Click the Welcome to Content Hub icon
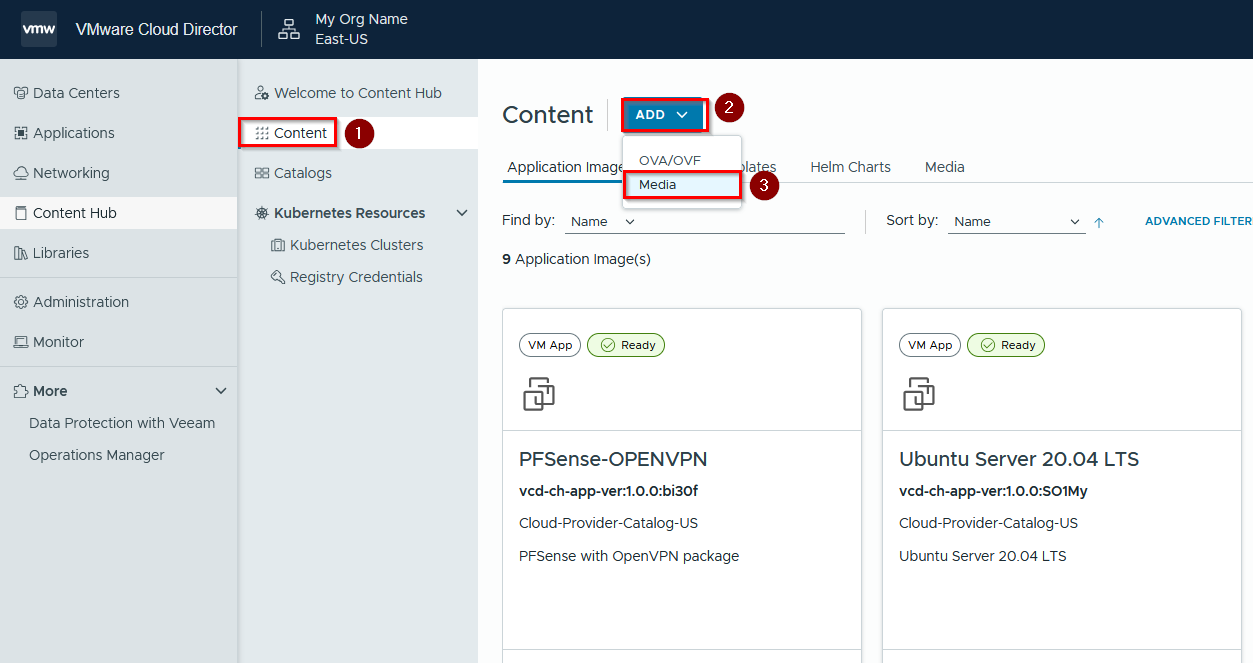The width and height of the screenshot is (1253, 663). pyautogui.click(x=262, y=93)
